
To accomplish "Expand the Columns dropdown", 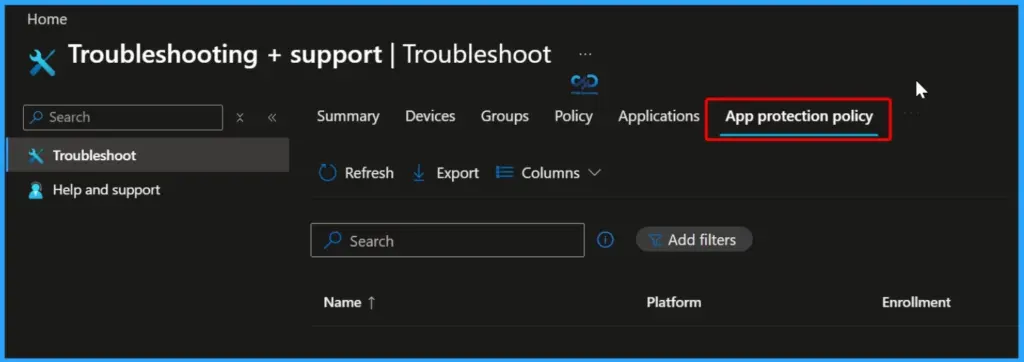I will [x=548, y=173].
